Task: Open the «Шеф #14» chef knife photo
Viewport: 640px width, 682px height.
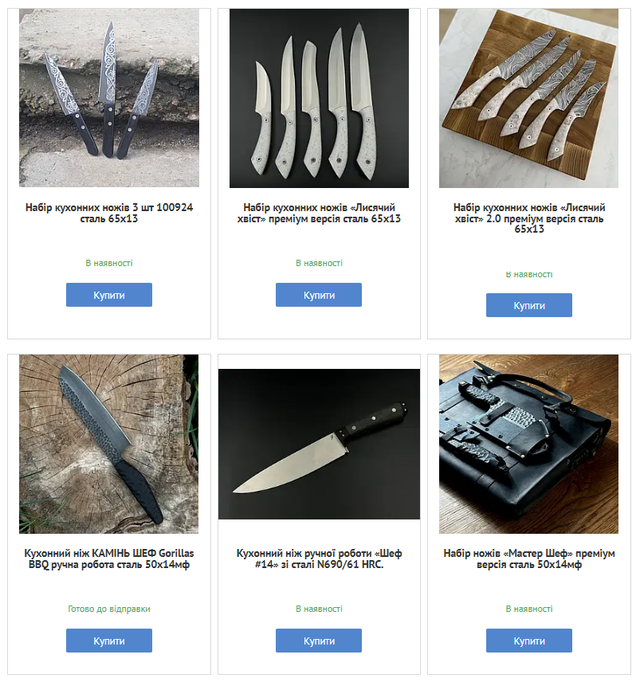Action: (319, 444)
